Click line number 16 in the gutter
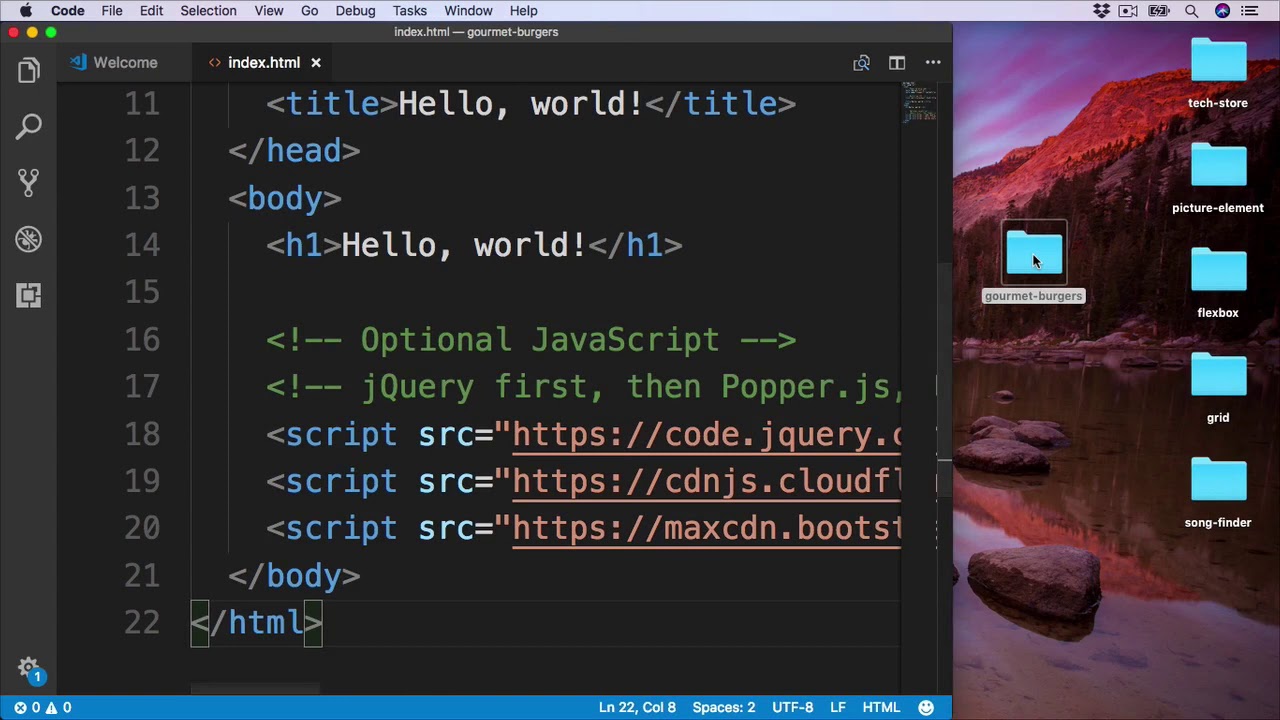 (x=142, y=340)
